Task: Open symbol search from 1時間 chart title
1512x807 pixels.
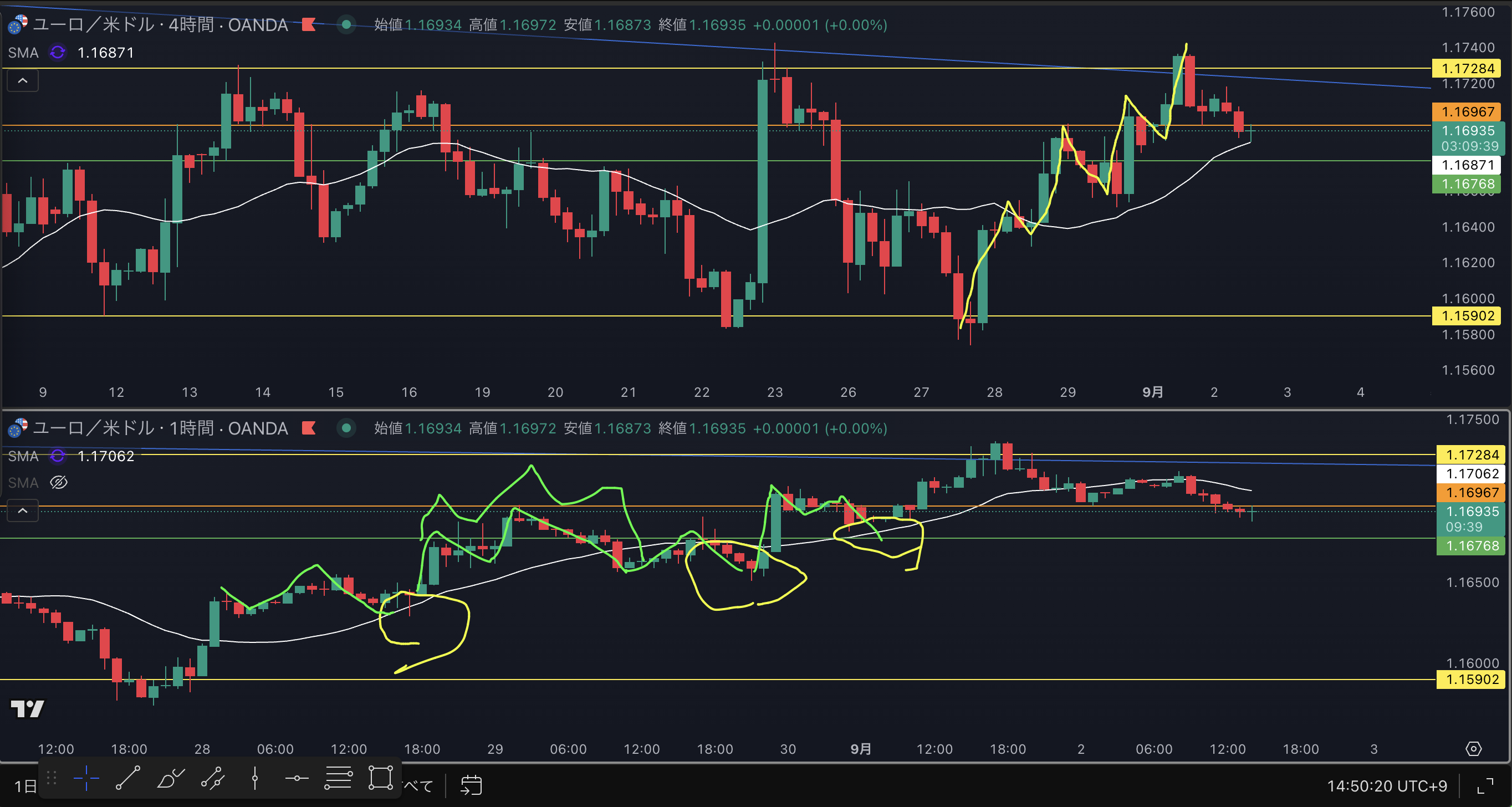Action: [x=160, y=428]
